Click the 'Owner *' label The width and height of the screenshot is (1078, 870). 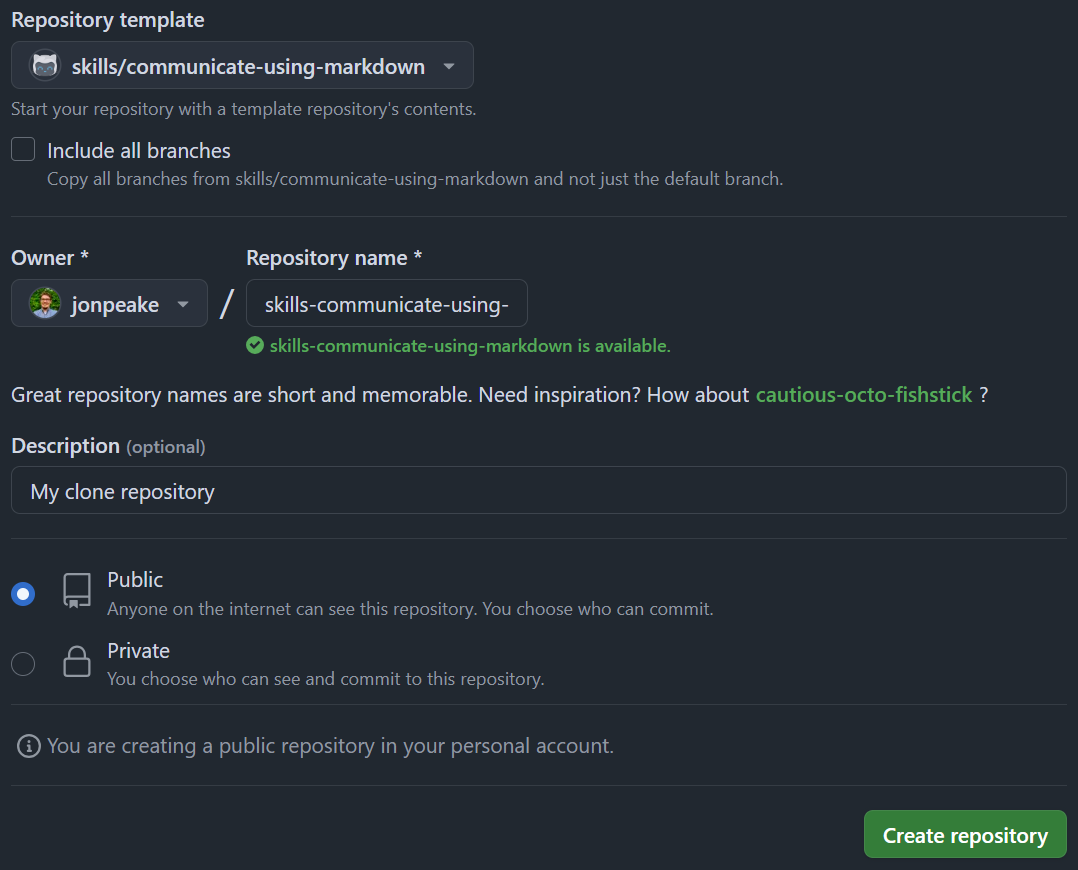click(50, 258)
